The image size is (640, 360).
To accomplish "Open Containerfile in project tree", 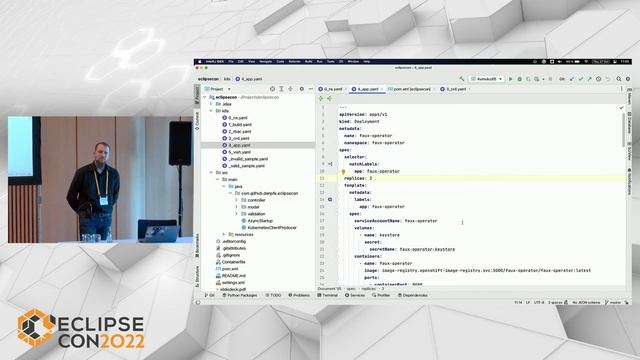I will click(230, 262).
